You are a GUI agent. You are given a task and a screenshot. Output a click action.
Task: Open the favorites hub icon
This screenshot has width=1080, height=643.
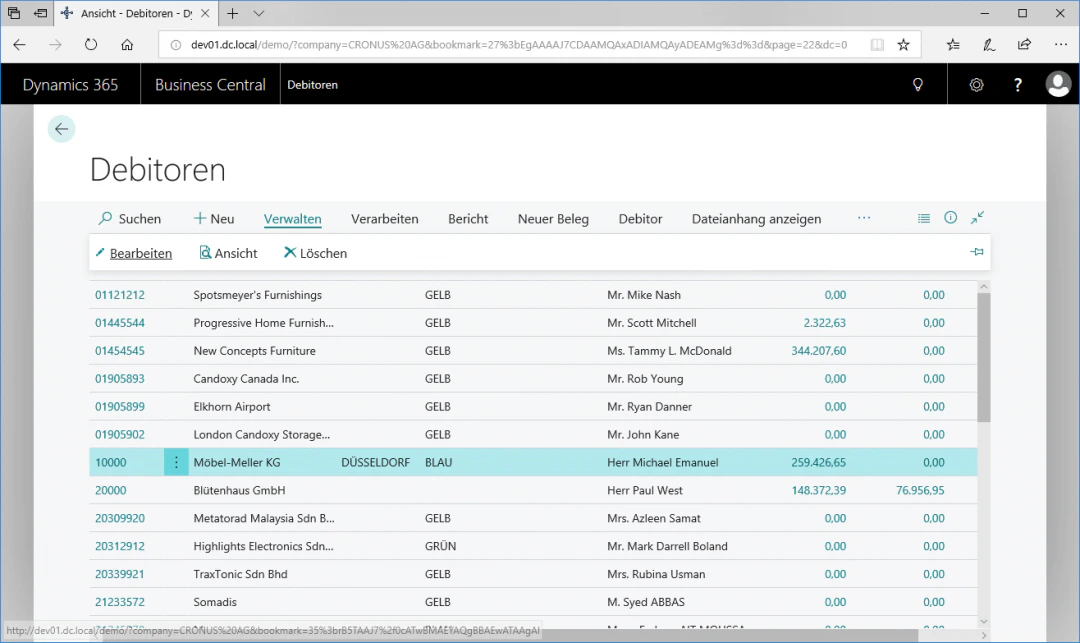coord(953,45)
